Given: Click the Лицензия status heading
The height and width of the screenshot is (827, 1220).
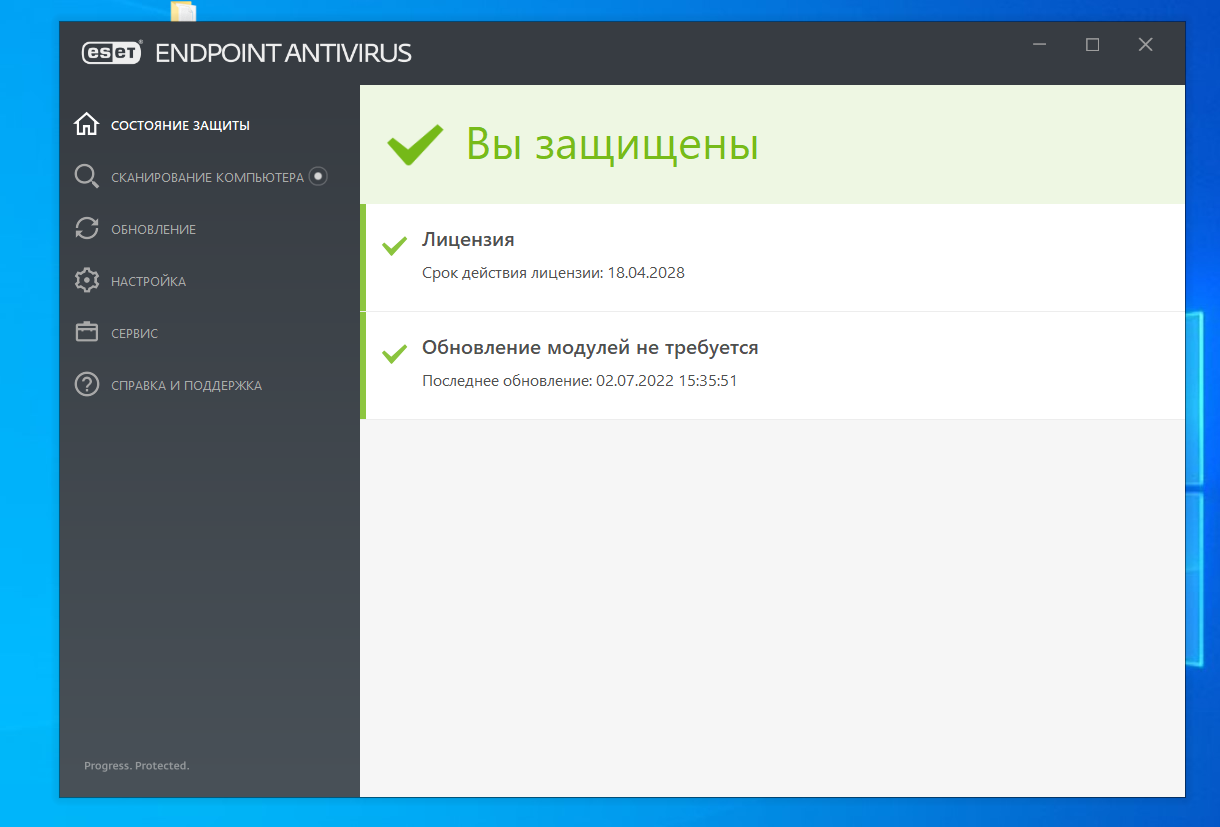Looking at the screenshot, I should tap(468, 240).
